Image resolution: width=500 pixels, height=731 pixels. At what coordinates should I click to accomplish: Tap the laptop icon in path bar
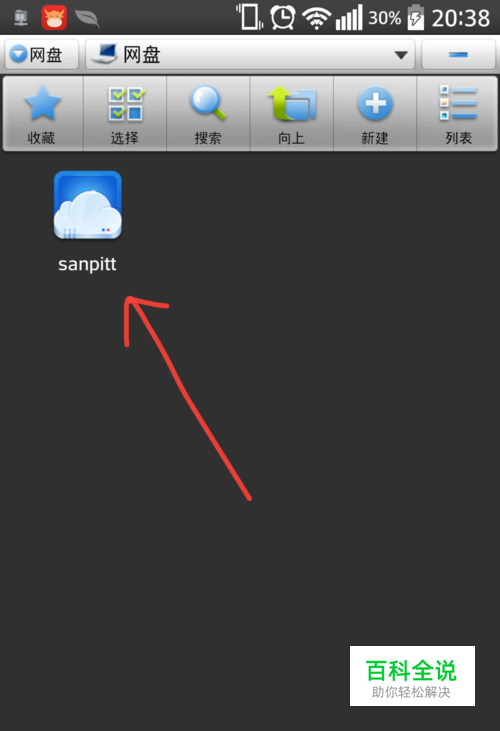(104, 54)
